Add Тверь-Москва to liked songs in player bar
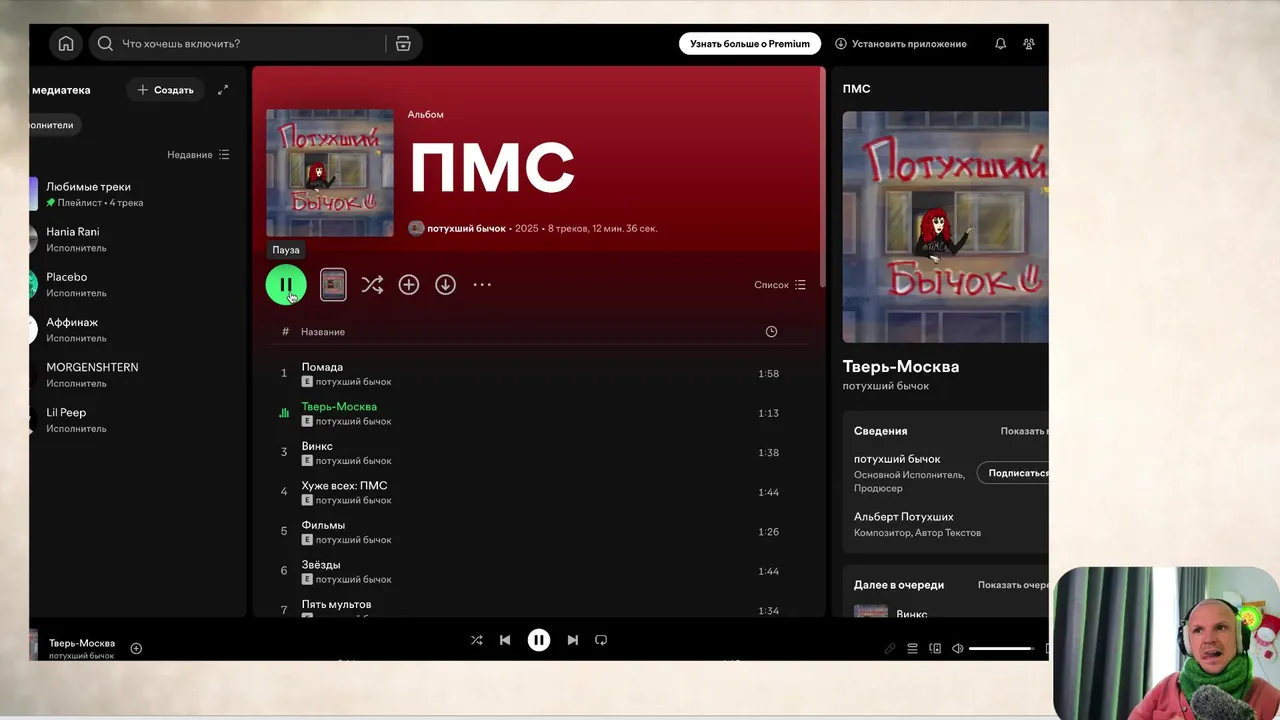This screenshot has height=720, width=1280. tap(136, 648)
